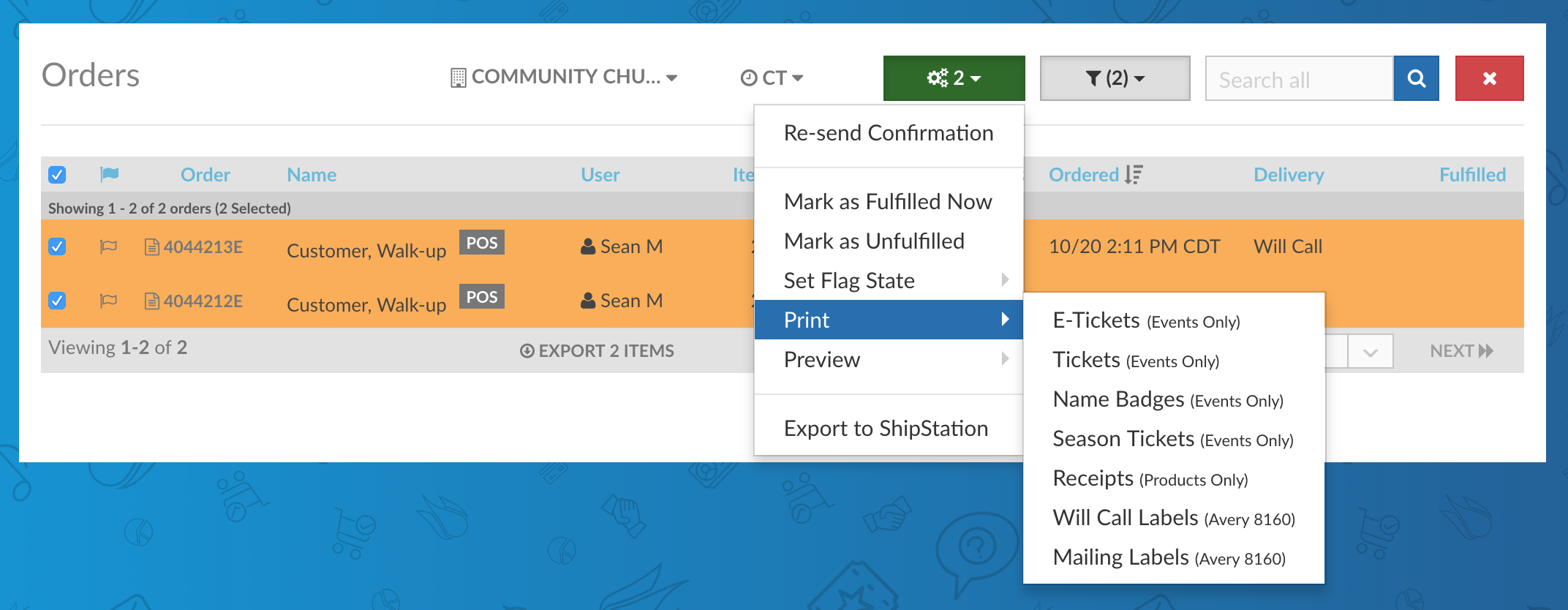Toggle flag on order 4044213E
This screenshot has height=610, width=1568.
point(108,246)
